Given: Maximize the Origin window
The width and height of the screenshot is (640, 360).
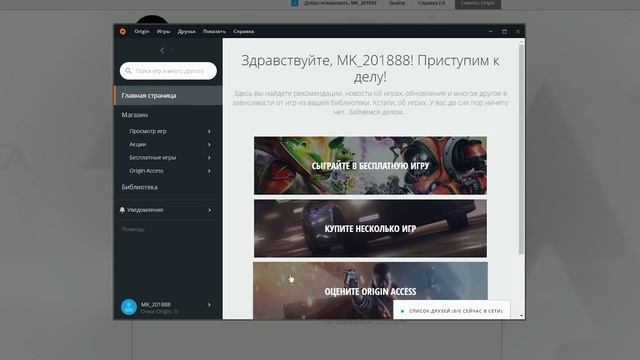Looking at the screenshot, I should pos(504,31).
